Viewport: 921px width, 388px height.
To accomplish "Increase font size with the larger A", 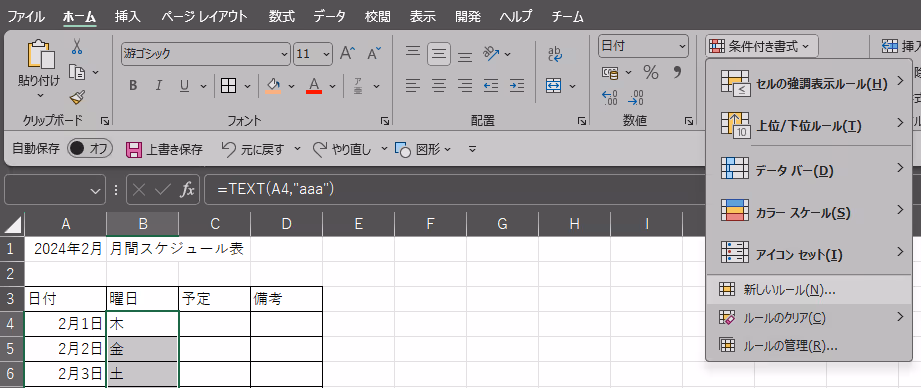I will 348,54.
